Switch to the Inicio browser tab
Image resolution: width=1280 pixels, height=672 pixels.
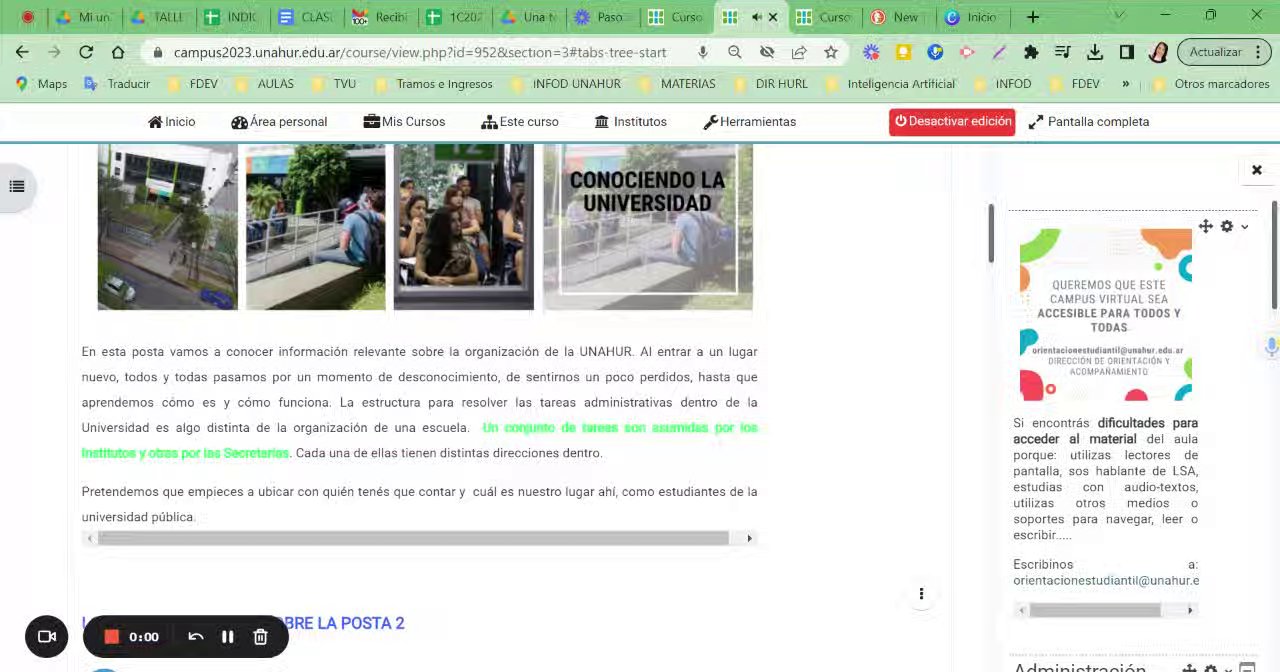pos(973,17)
